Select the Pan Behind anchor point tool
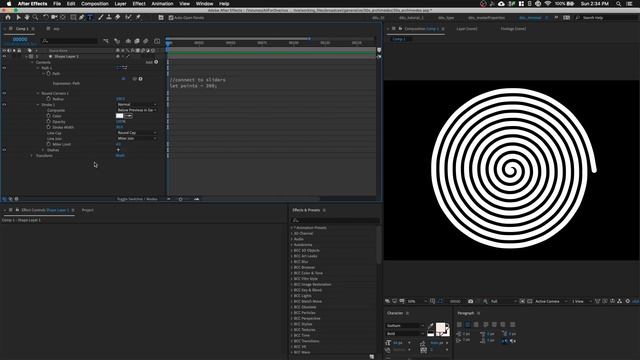 point(63,18)
